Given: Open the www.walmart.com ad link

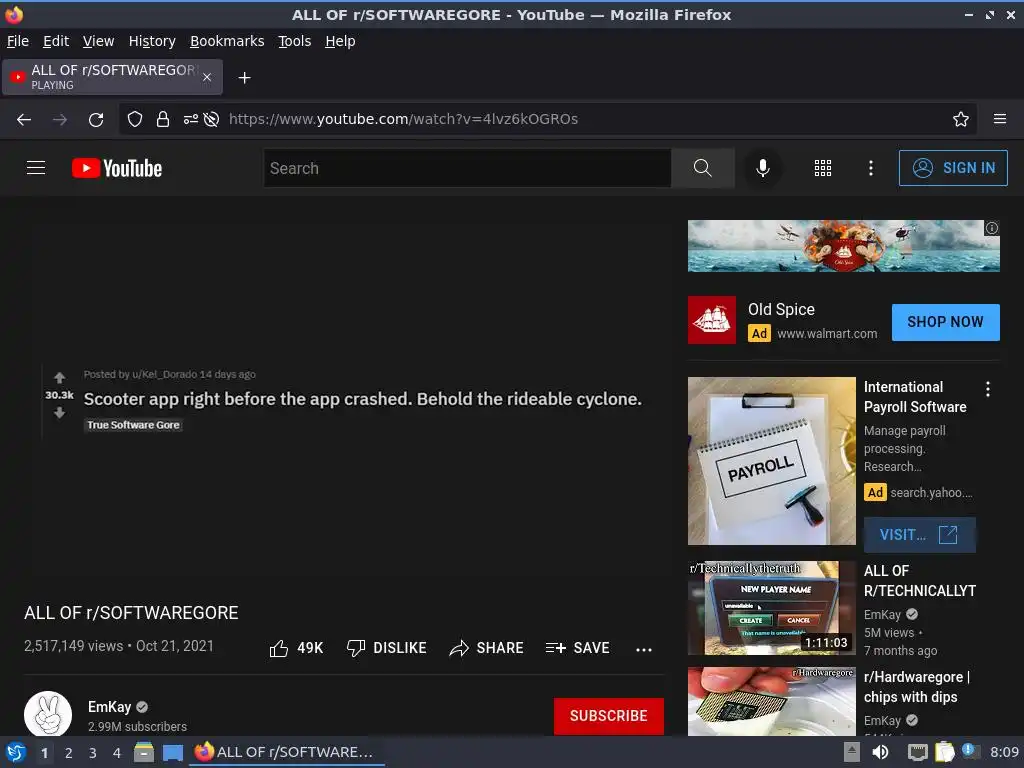Looking at the screenshot, I should (x=827, y=334).
